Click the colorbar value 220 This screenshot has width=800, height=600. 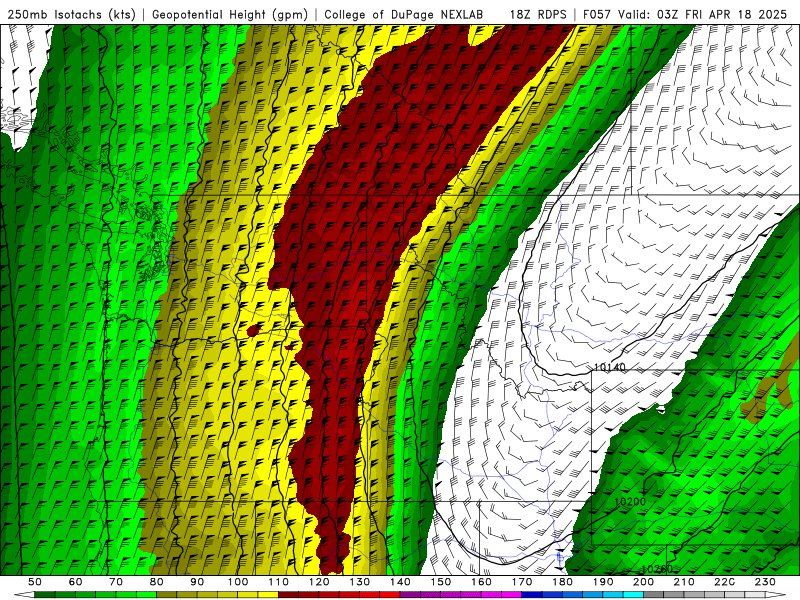pyautogui.click(x=724, y=582)
